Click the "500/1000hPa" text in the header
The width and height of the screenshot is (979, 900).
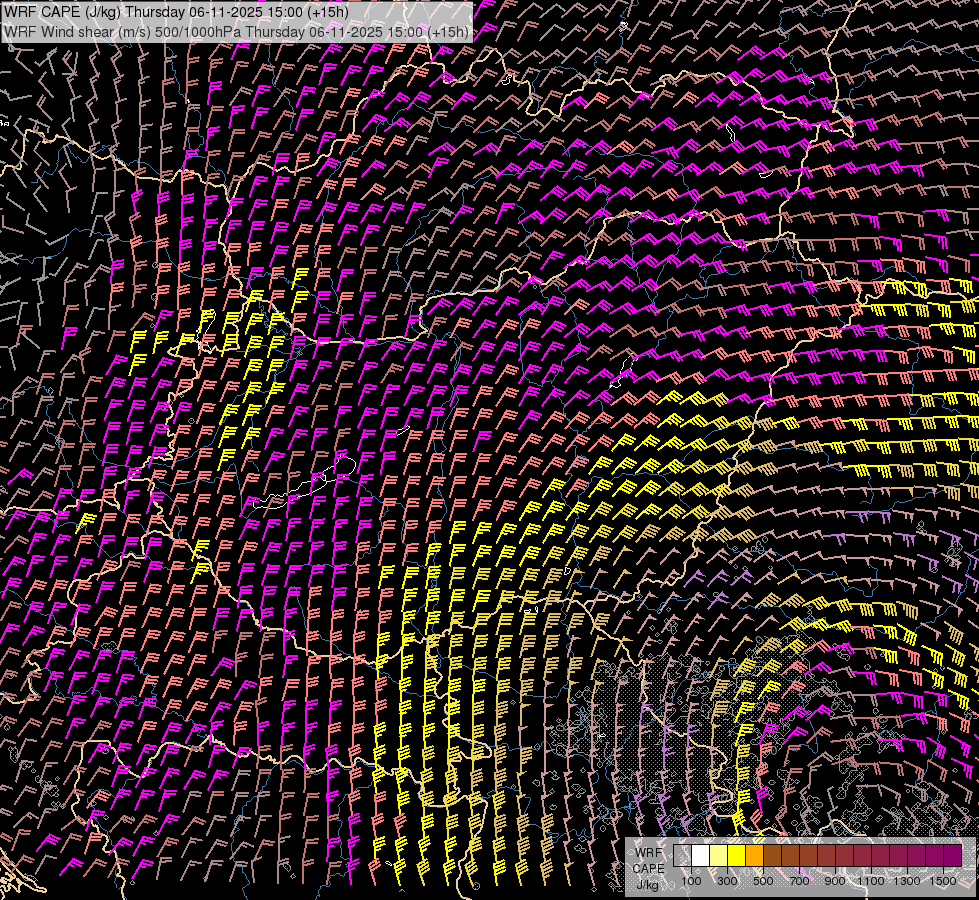(x=198, y=32)
